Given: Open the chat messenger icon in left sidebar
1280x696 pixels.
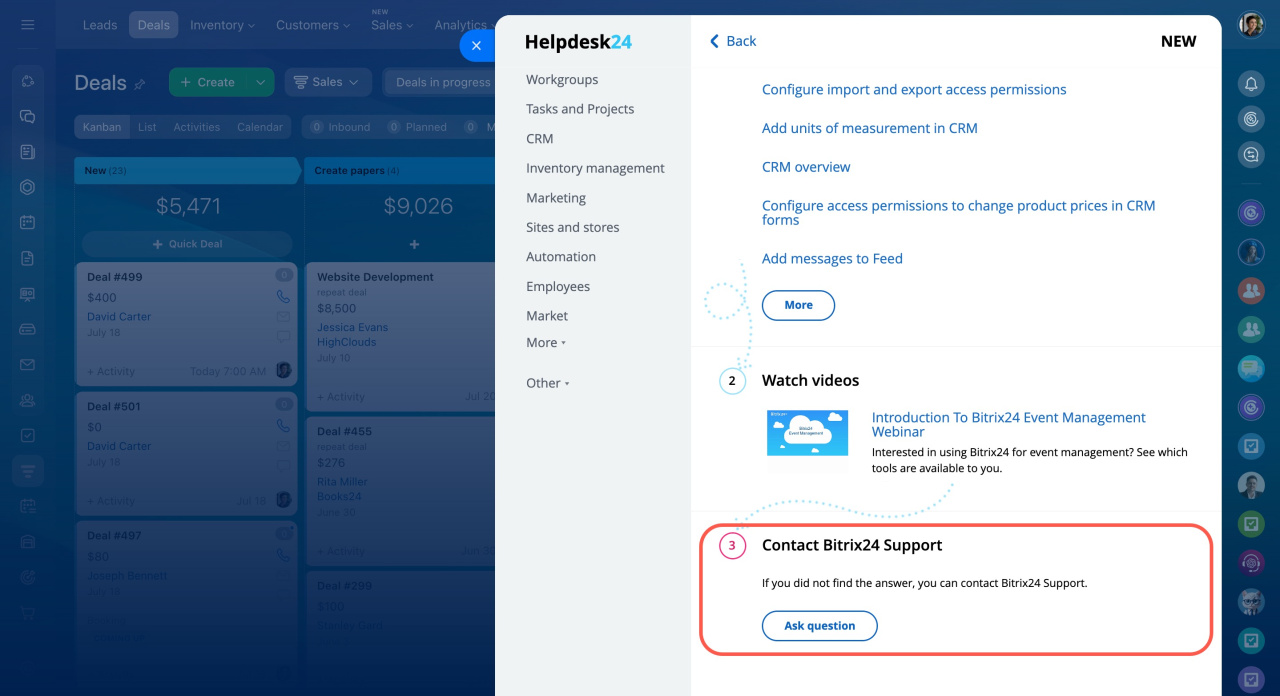Looking at the screenshot, I should click(28, 116).
